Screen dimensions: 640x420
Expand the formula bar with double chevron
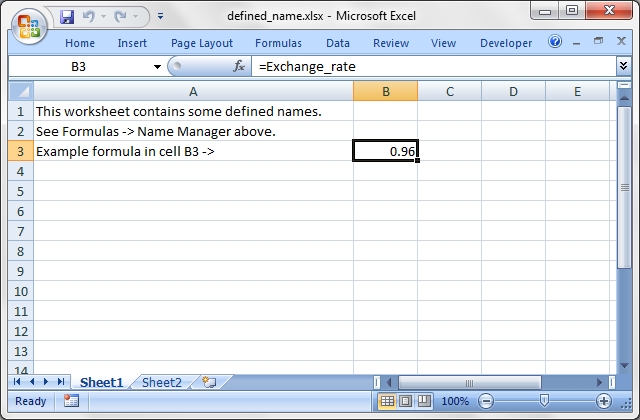point(623,66)
